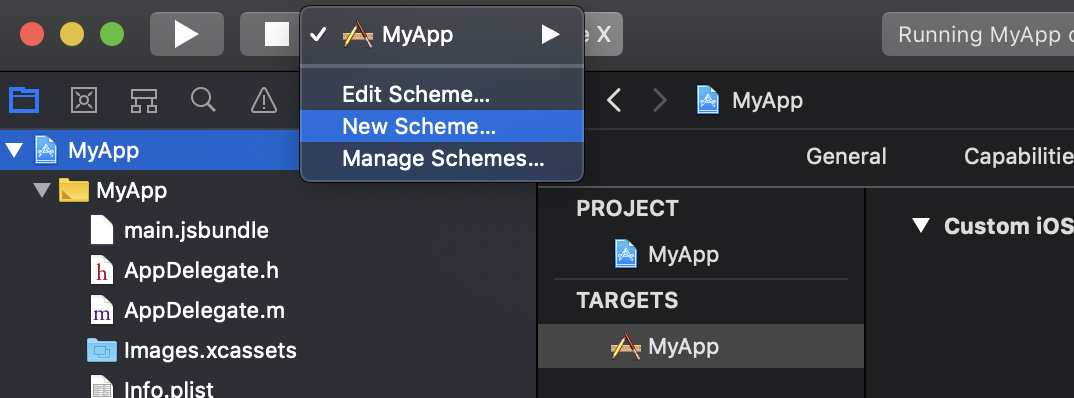
Task: Open Images.xcassets catalog
Action: [x=210, y=351]
